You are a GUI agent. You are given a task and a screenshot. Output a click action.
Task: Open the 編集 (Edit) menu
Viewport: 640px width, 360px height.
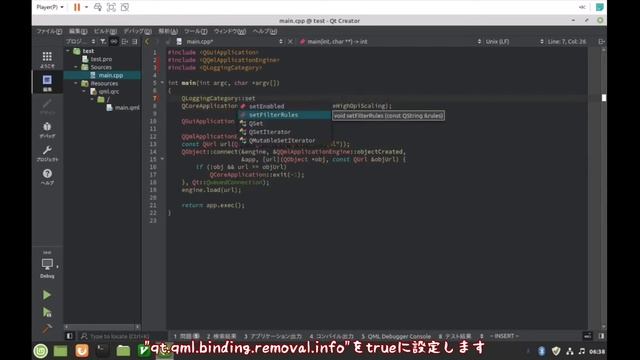pyautogui.click(x=78, y=31)
